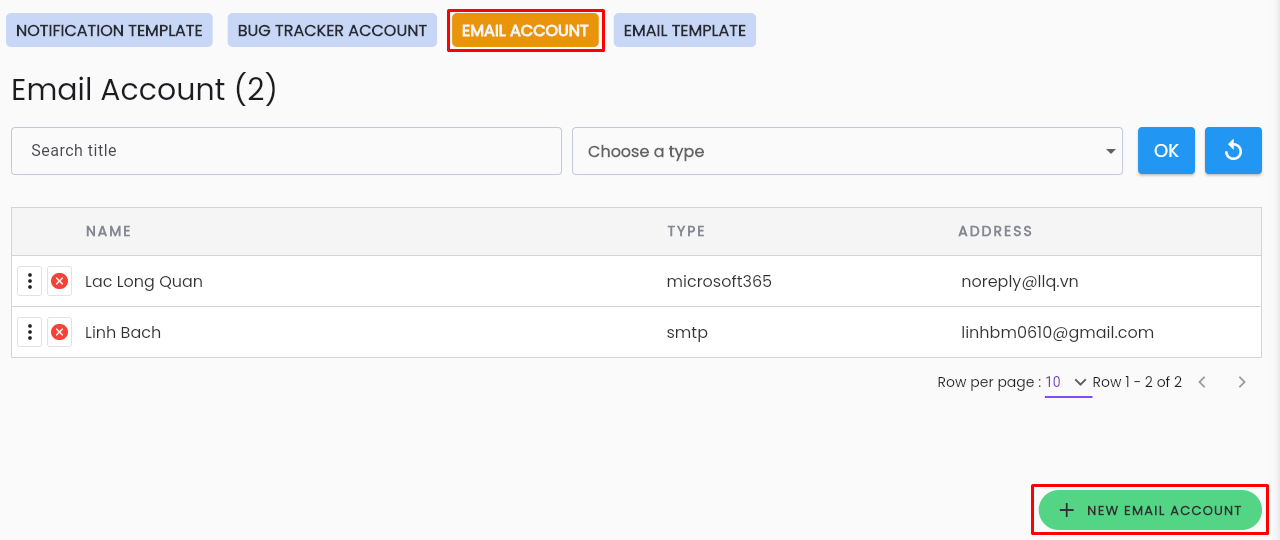This screenshot has width=1280, height=540.
Task: Open rows per page dropdown showing 10
Action: [x=1068, y=382]
